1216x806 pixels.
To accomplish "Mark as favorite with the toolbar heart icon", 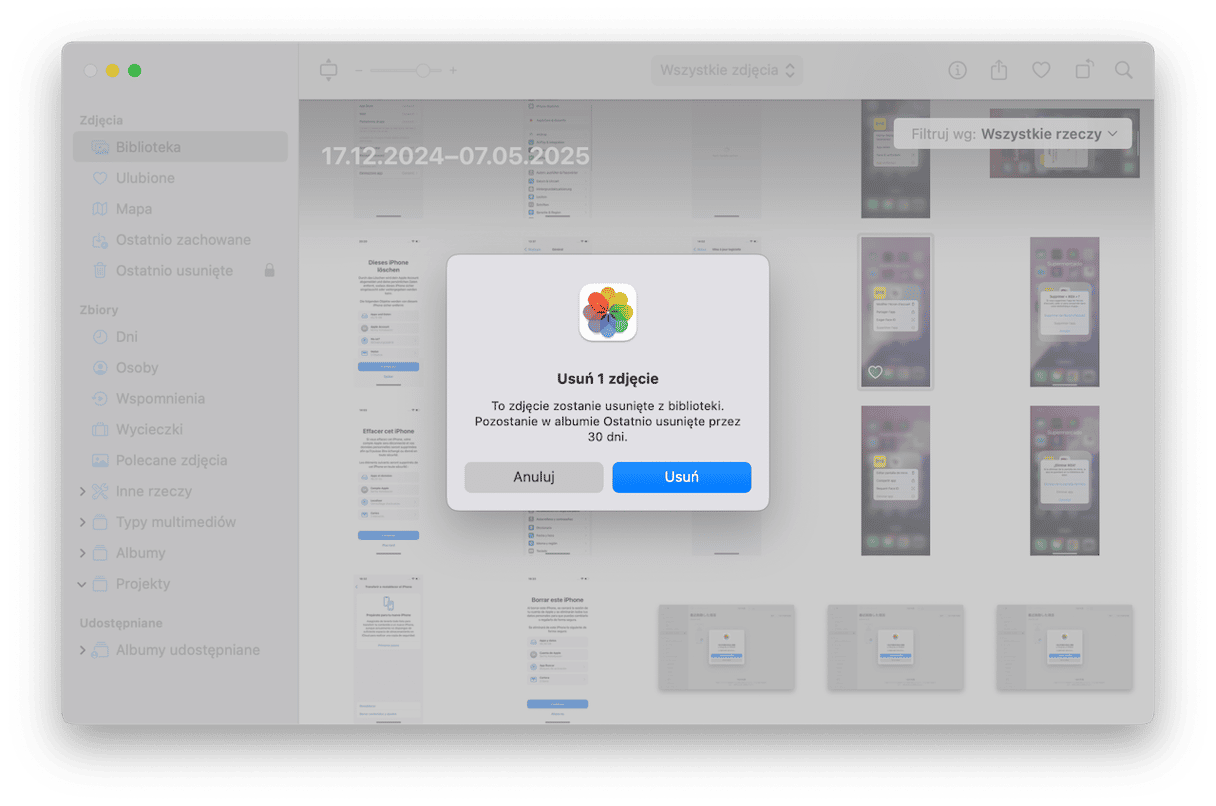I will (1041, 70).
